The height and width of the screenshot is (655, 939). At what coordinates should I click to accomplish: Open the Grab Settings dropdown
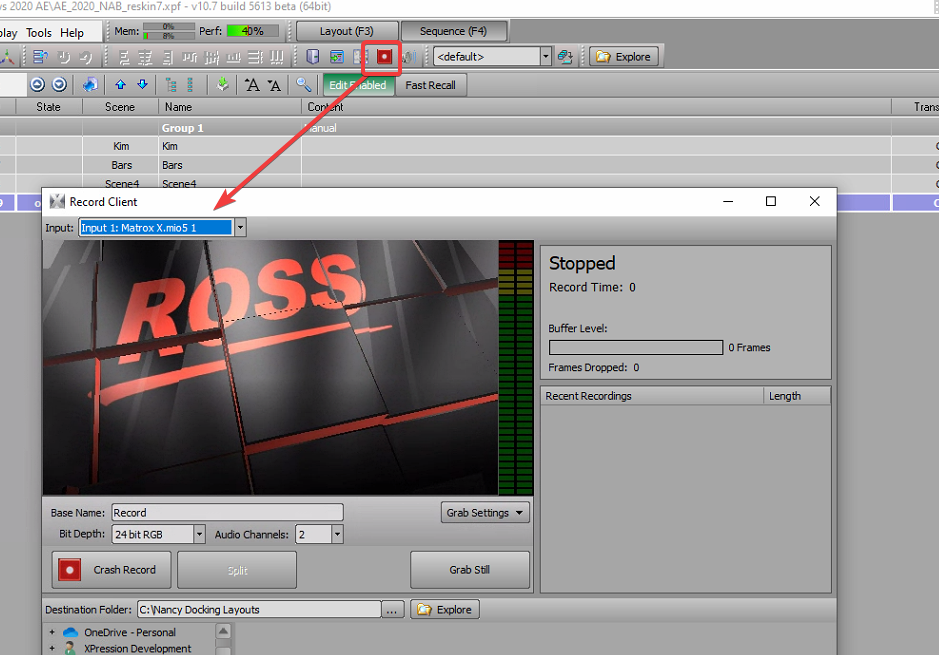tap(485, 513)
